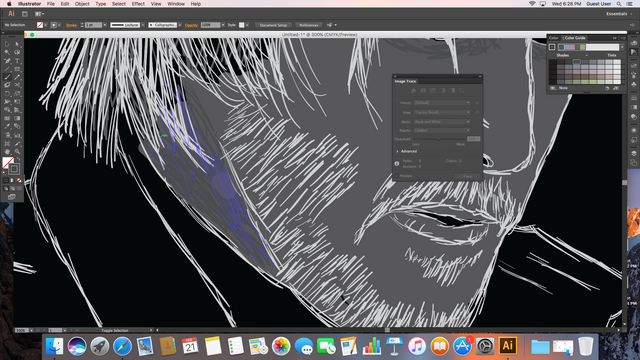Click the Document Setup button
640x360 pixels.
[273, 25]
